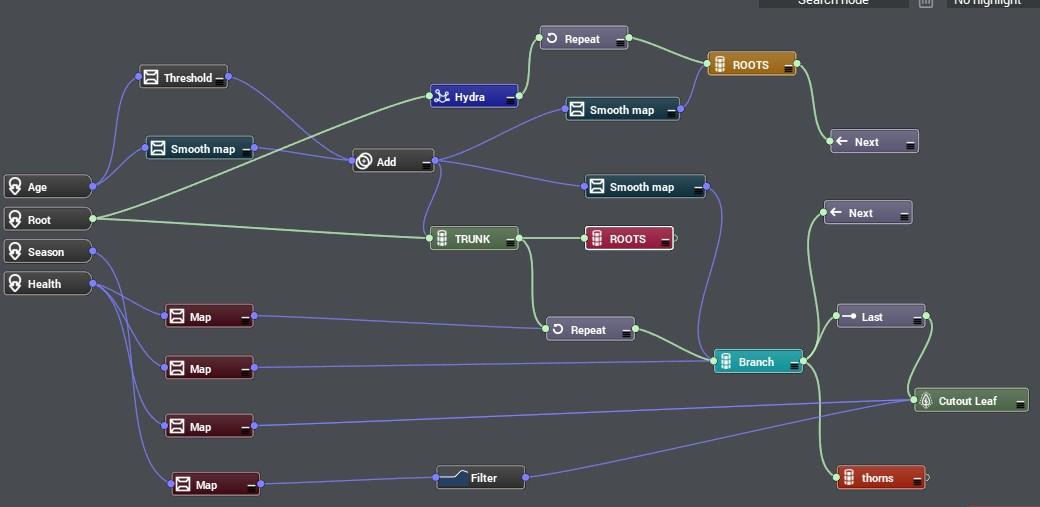Collapse the Hydra node with its minus button

pyautogui.click(x=510, y=100)
